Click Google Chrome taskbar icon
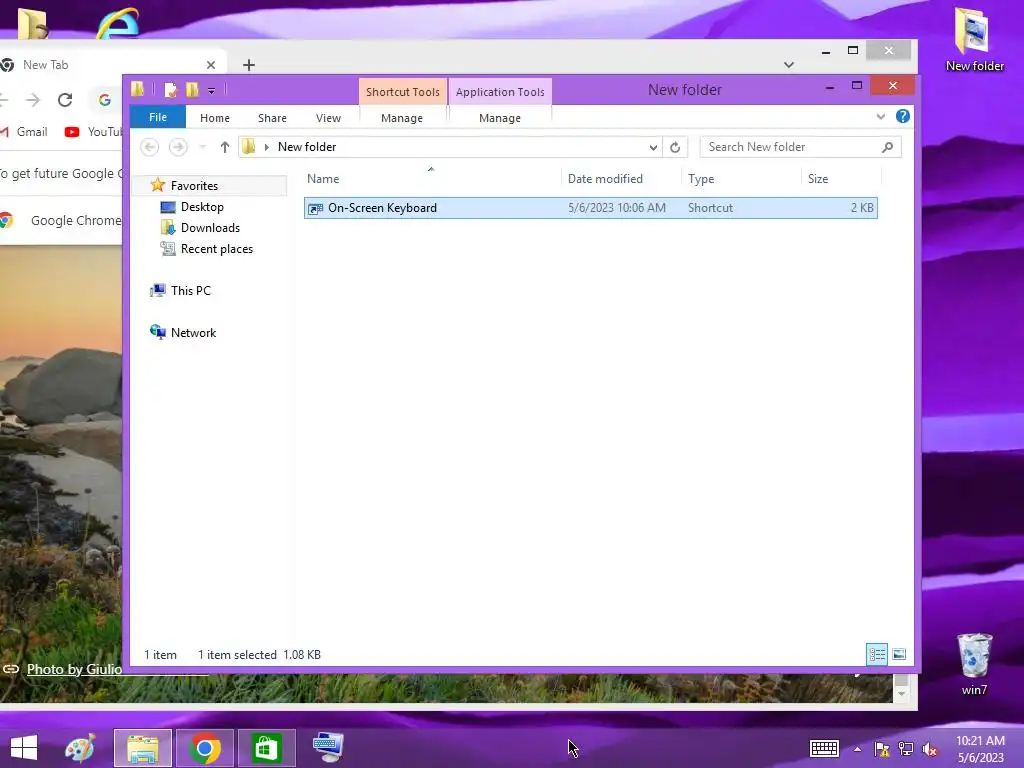The image size is (1024, 768). point(204,748)
